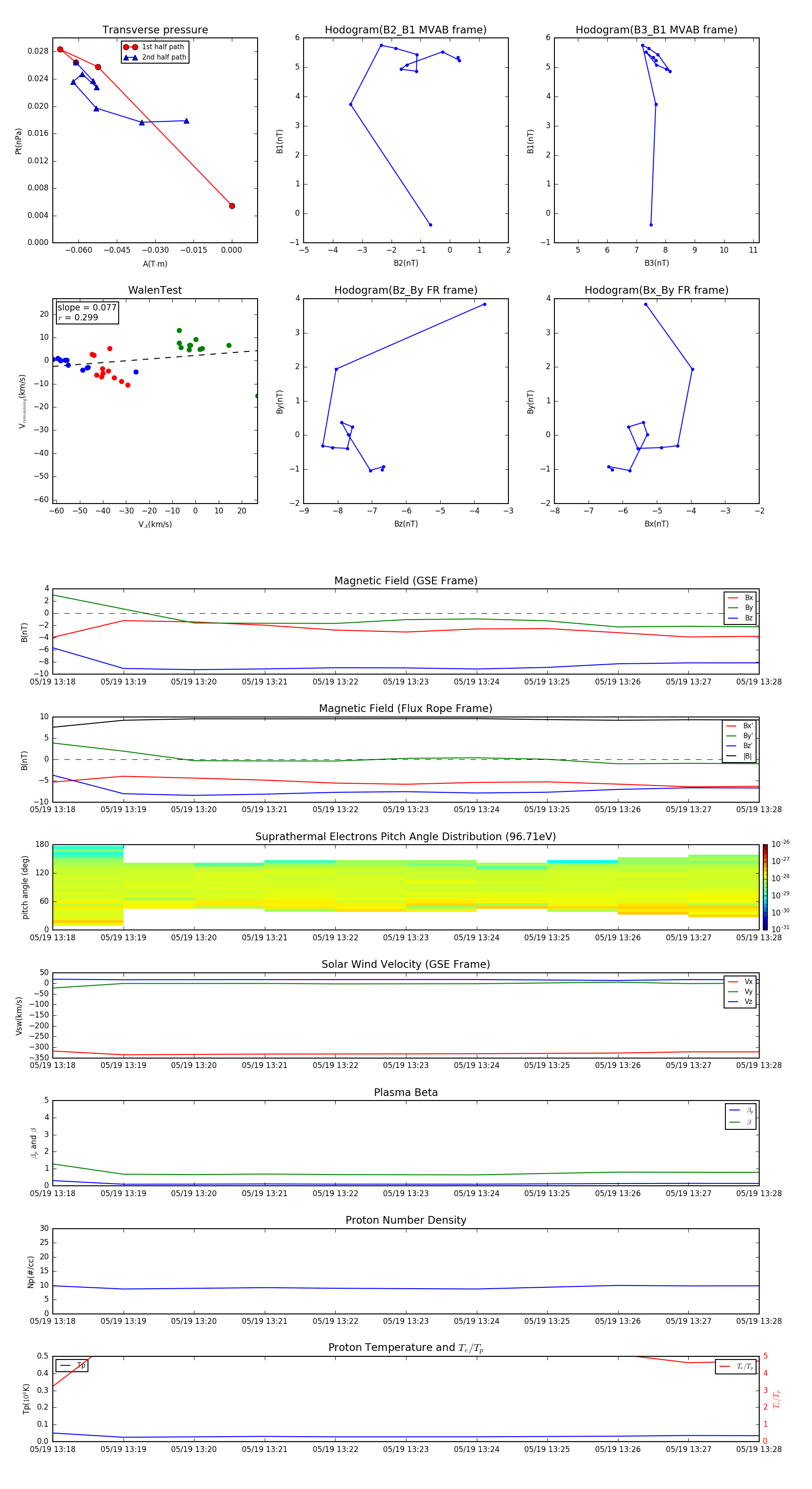Click the 'Hodogram(B3_B1 MVAB frame)' title
Image resolution: width=812 pixels, height=1489 pixels.
[656, 30]
